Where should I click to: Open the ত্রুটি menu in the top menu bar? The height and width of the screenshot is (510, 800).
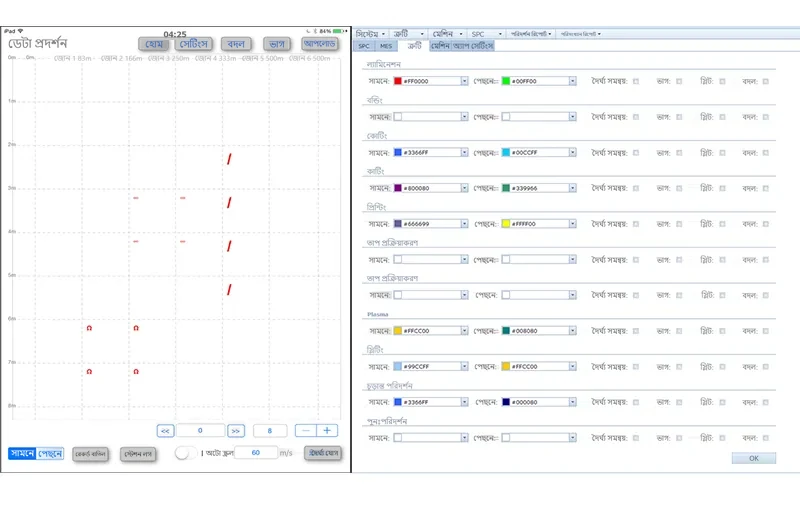[409, 34]
